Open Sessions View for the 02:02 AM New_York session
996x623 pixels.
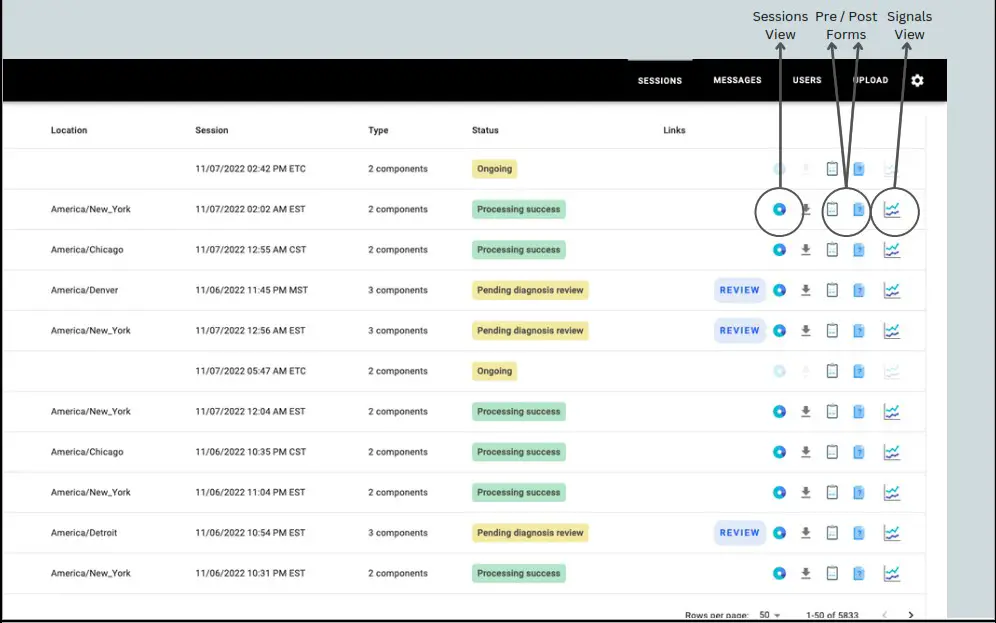tap(779, 209)
